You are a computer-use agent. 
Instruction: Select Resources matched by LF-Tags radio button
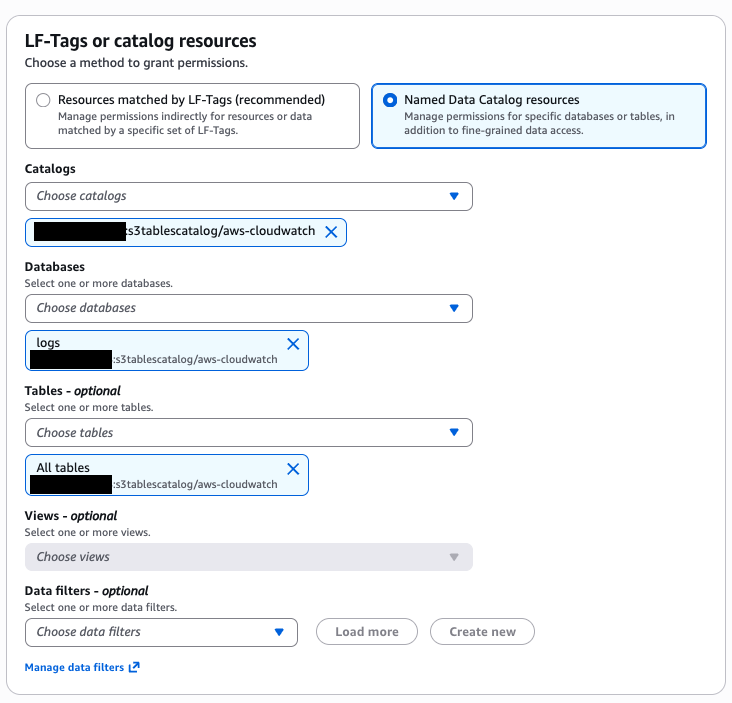tap(43, 100)
